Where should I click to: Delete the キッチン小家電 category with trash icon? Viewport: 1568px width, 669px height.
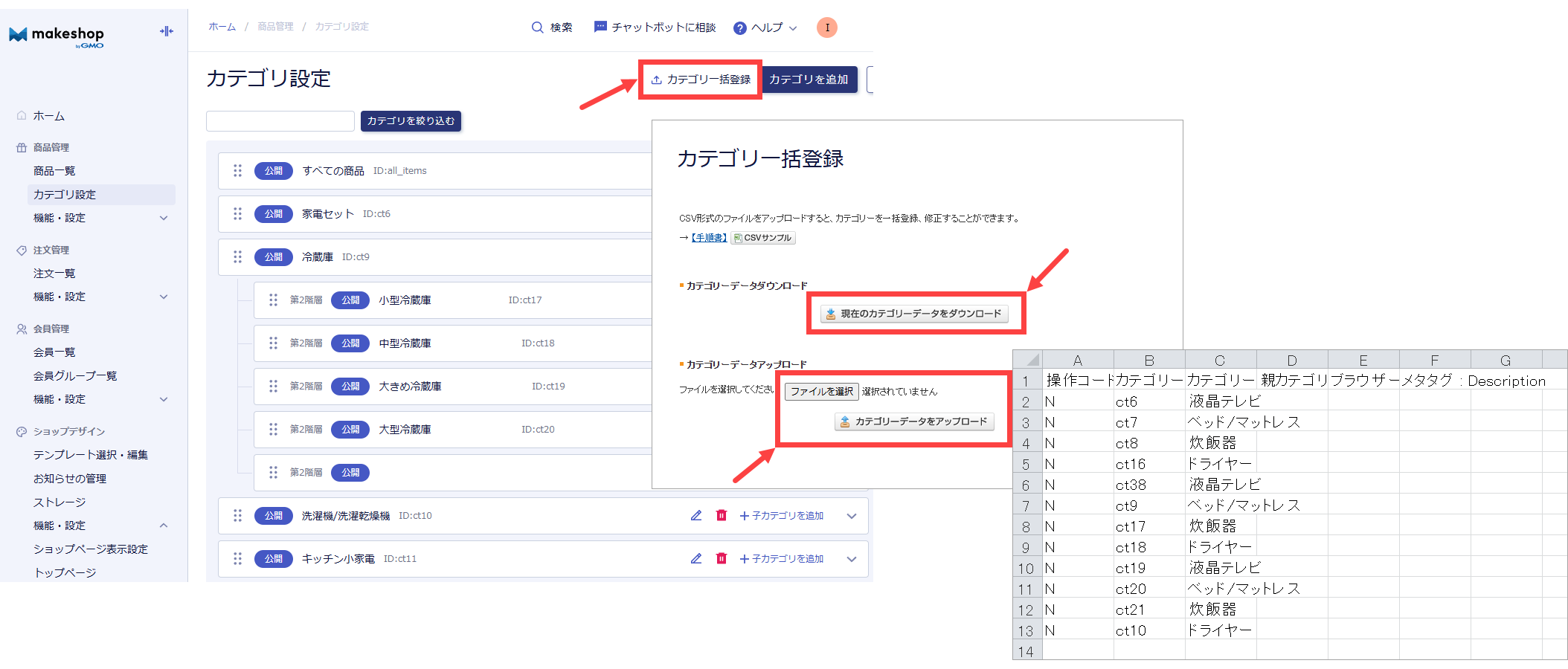tap(721, 559)
